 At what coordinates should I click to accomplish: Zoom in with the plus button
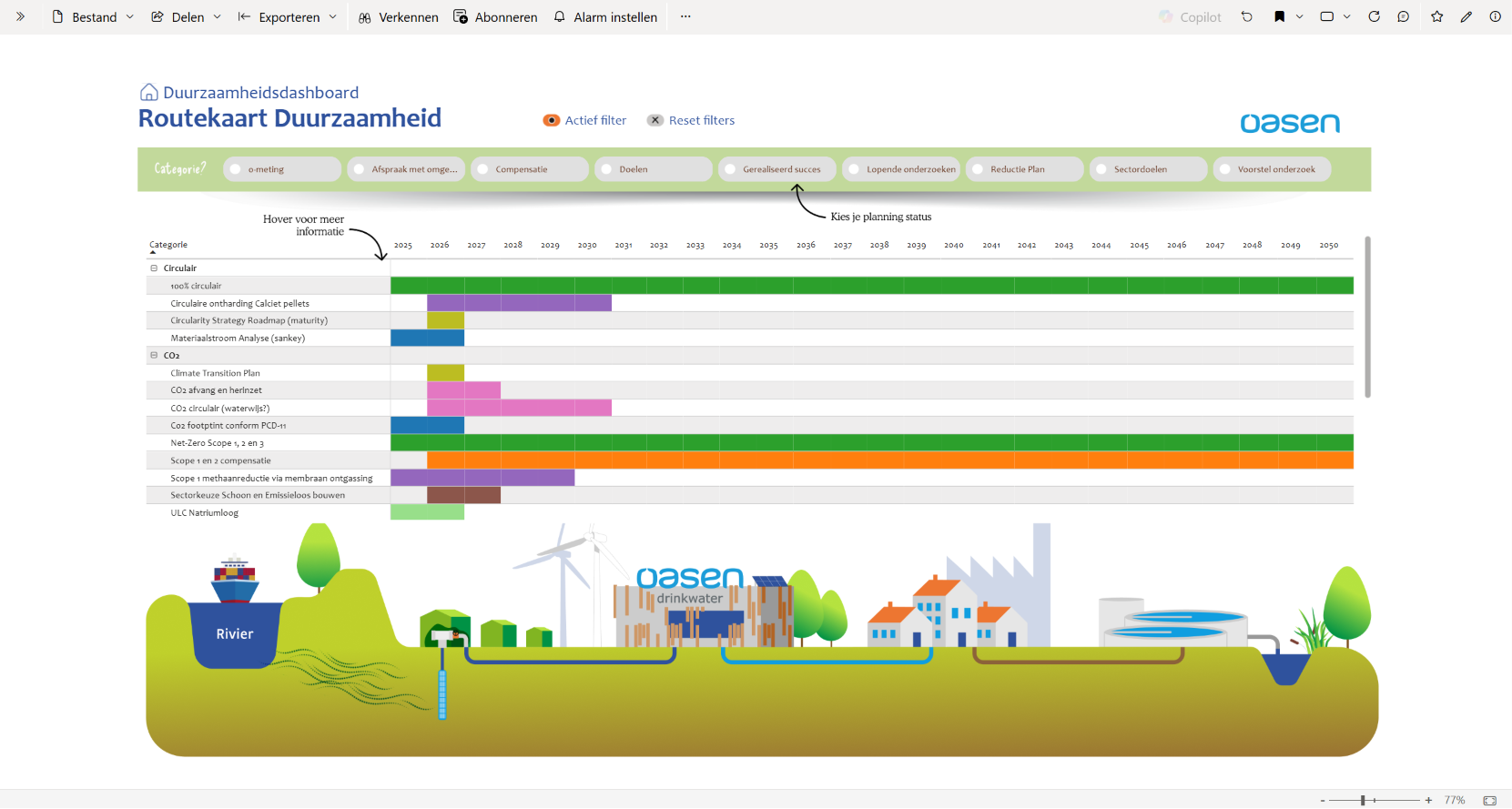point(1429,801)
